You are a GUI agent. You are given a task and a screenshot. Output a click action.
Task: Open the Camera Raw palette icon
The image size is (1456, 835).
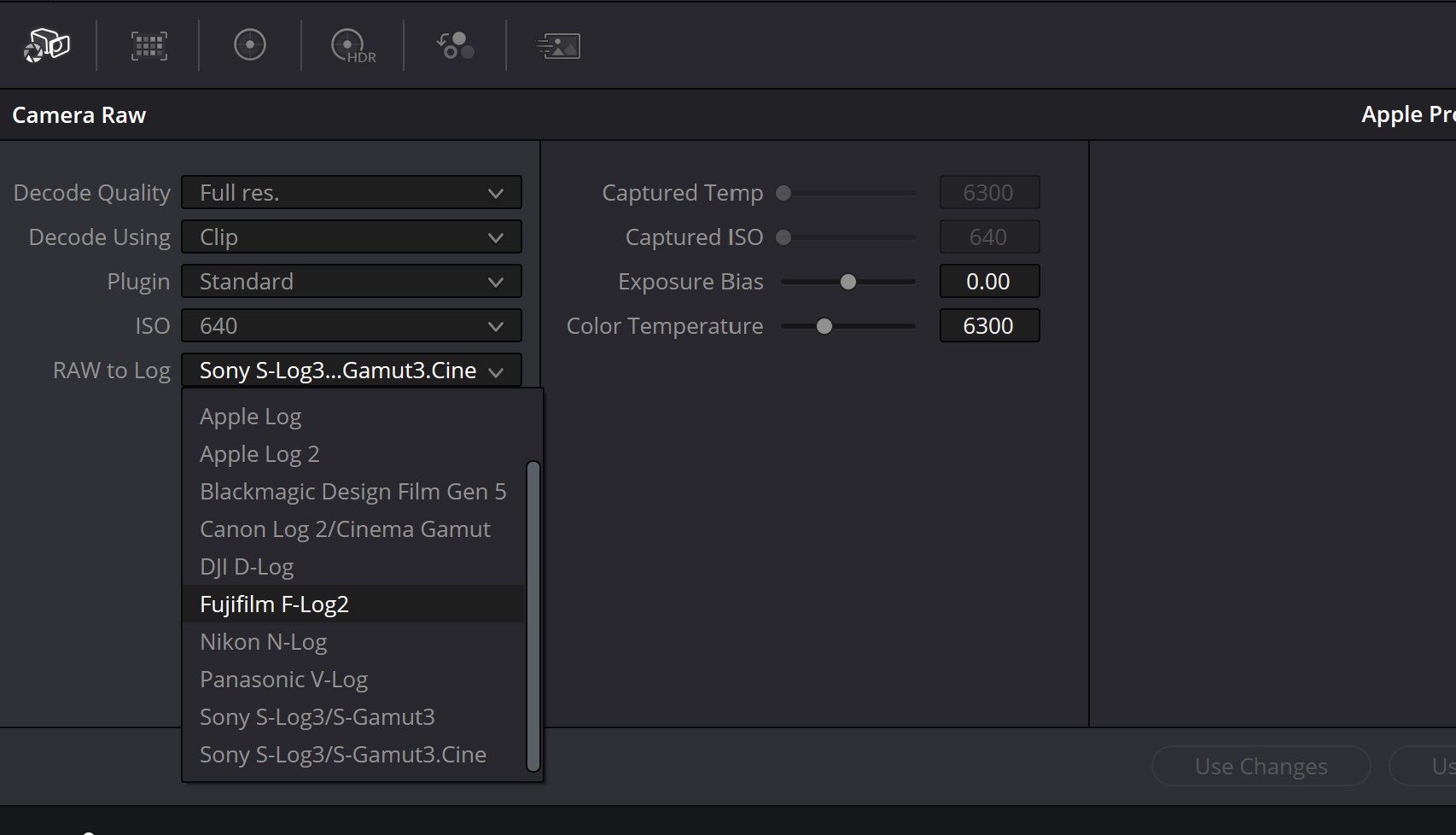46,45
